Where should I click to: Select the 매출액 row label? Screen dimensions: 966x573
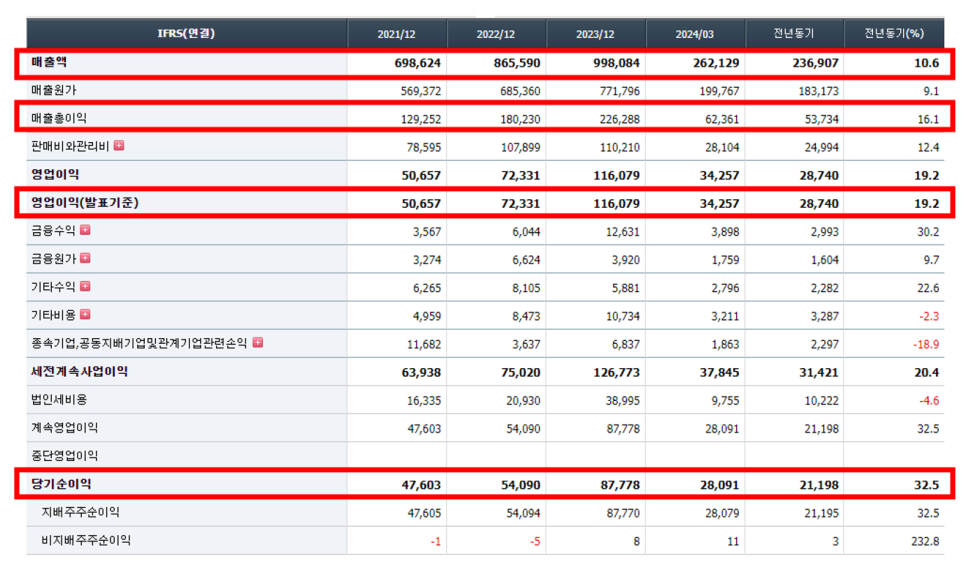49,62
